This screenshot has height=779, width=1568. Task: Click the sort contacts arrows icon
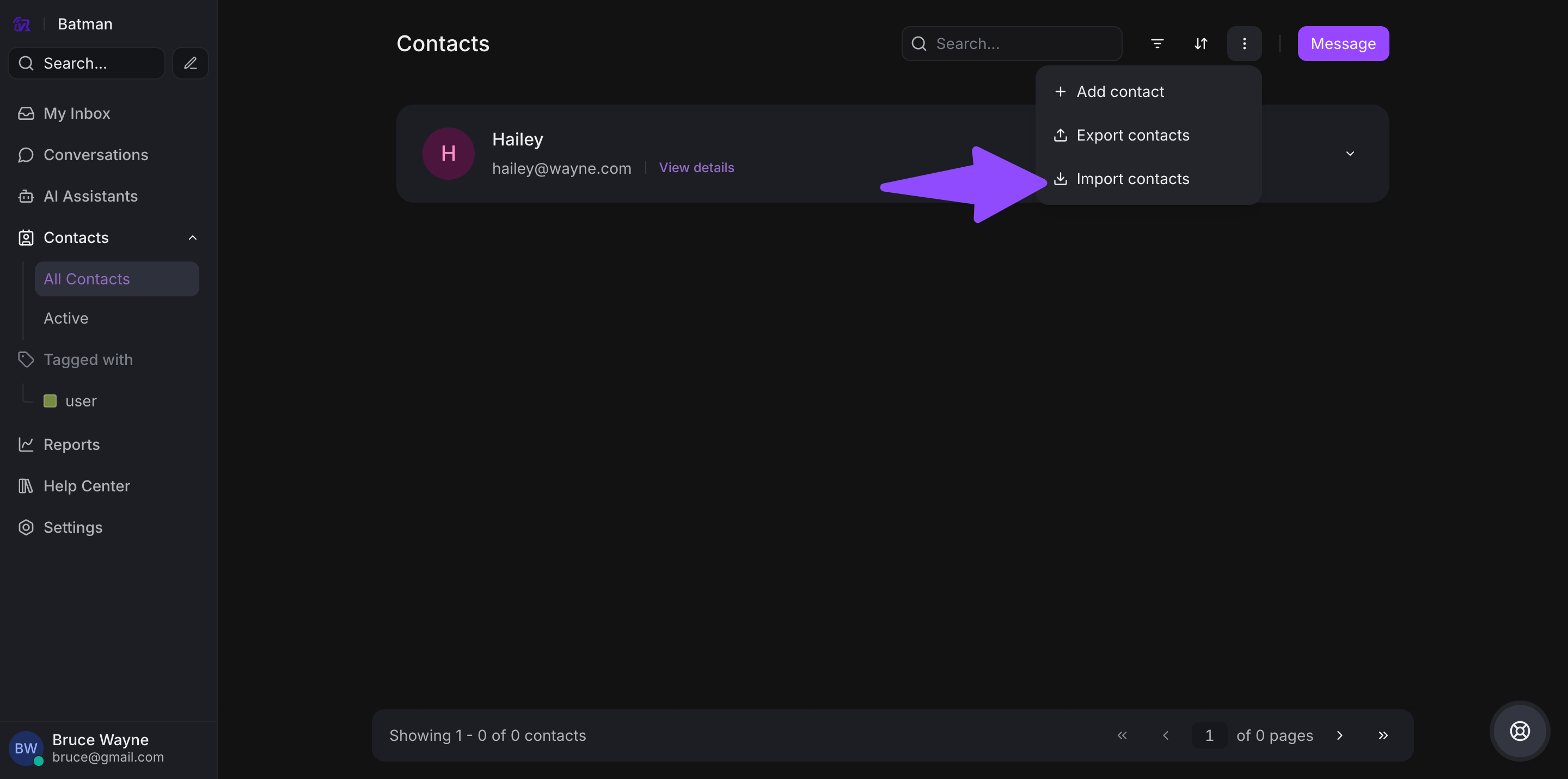coord(1200,44)
